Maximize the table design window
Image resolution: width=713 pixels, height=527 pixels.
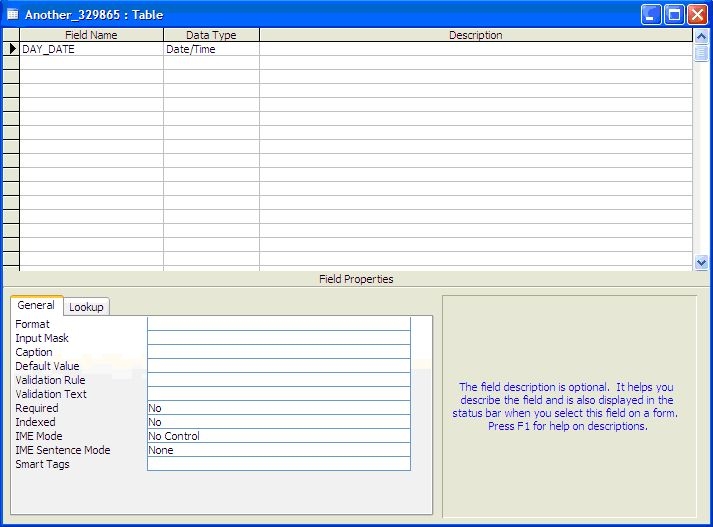[673, 15]
